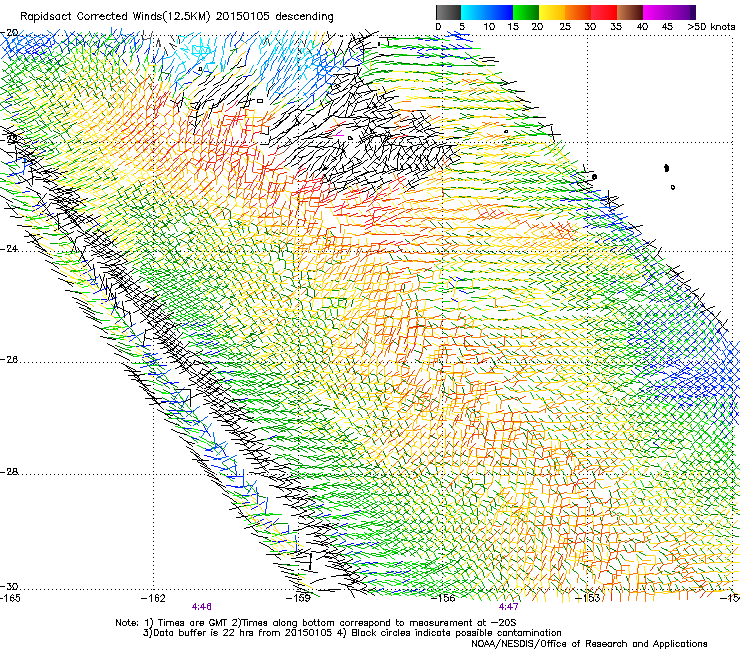Click the '-162' longitude axis label
Image resolution: width=740 pixels, height=650 pixels.
coord(153,598)
